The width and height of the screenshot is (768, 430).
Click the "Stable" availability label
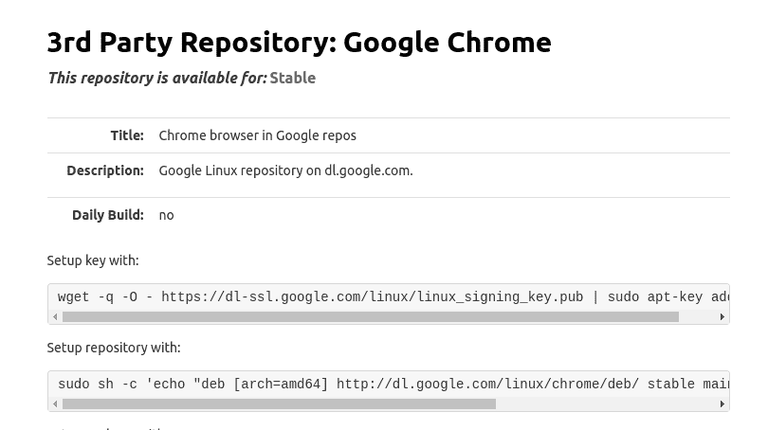(x=293, y=78)
